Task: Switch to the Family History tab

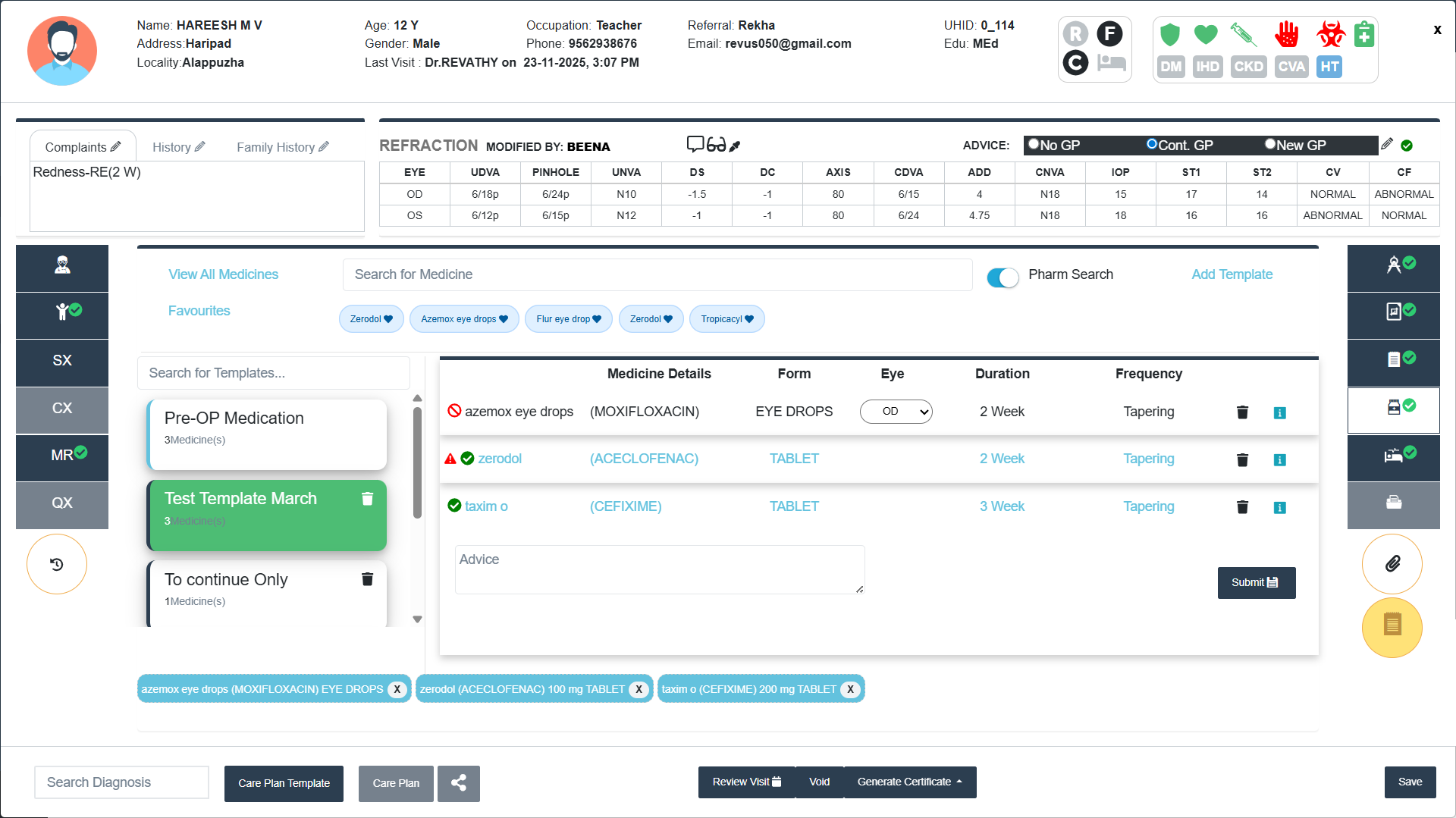Action: [x=281, y=147]
